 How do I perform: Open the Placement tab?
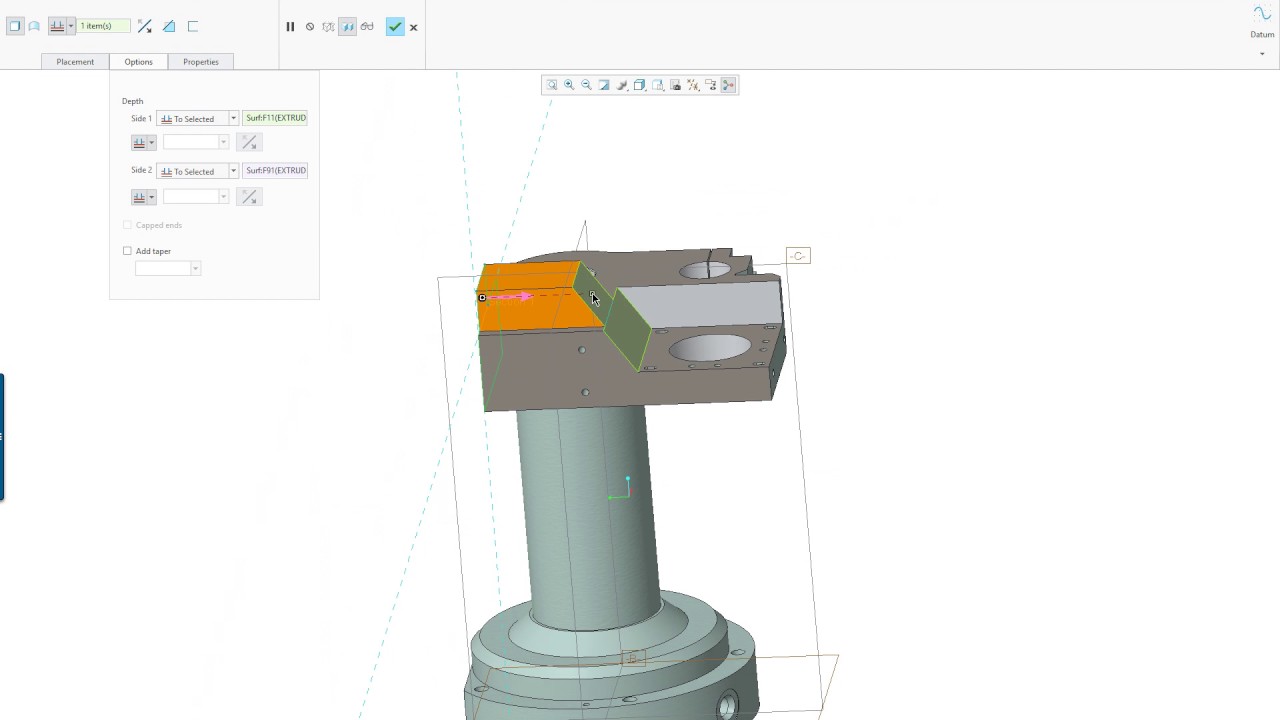(75, 62)
